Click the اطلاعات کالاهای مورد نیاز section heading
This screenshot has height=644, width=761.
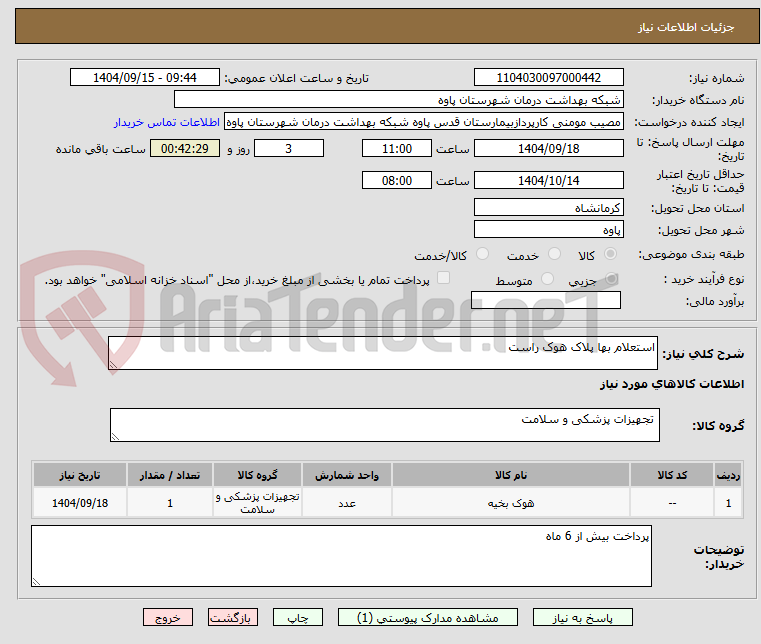tap(672, 384)
